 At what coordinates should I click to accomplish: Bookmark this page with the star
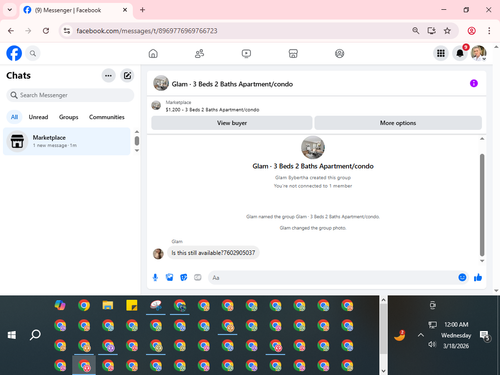pos(447,31)
